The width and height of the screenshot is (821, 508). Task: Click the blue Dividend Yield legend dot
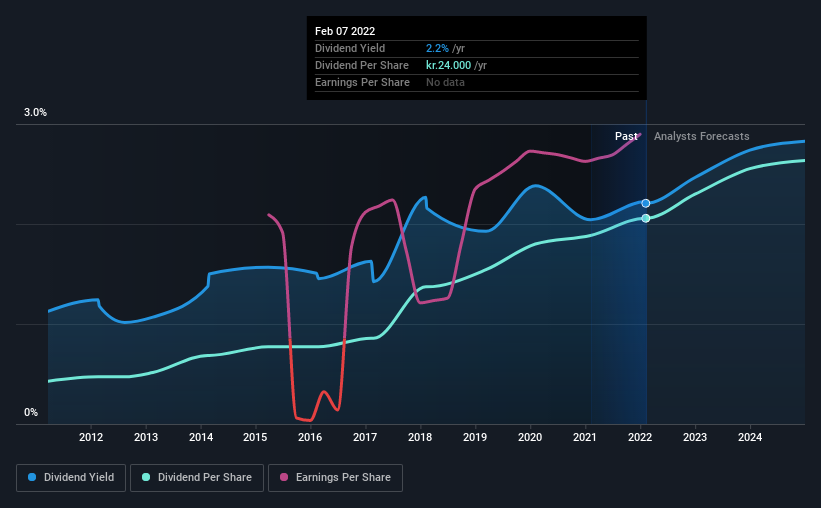coord(32,477)
